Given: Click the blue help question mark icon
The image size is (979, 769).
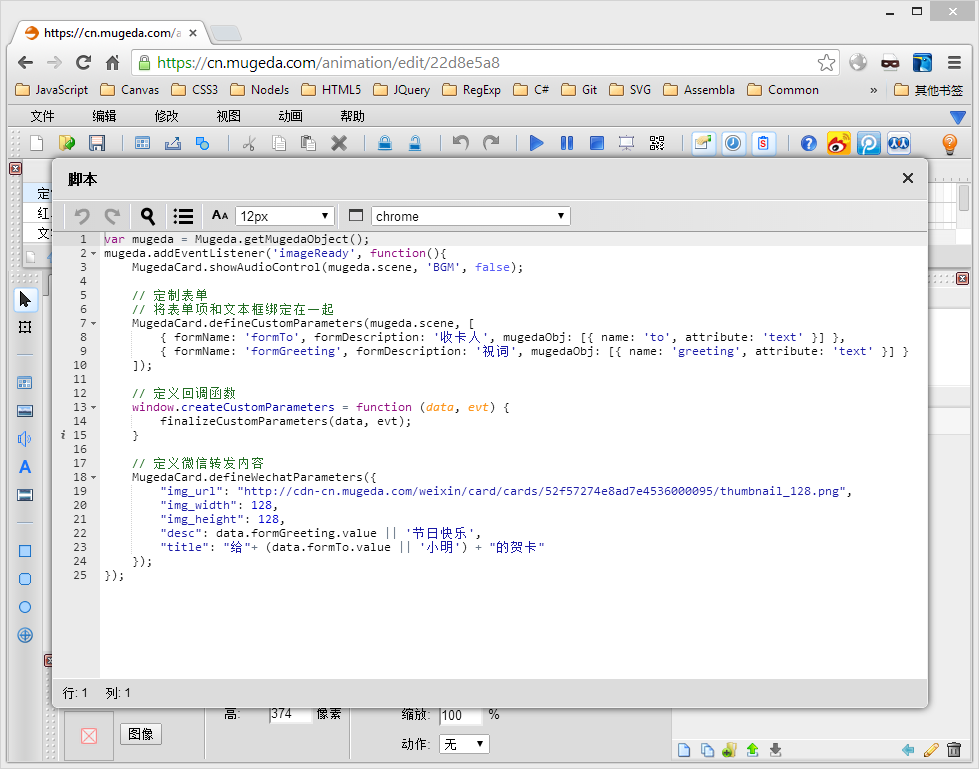Looking at the screenshot, I should [x=809, y=143].
